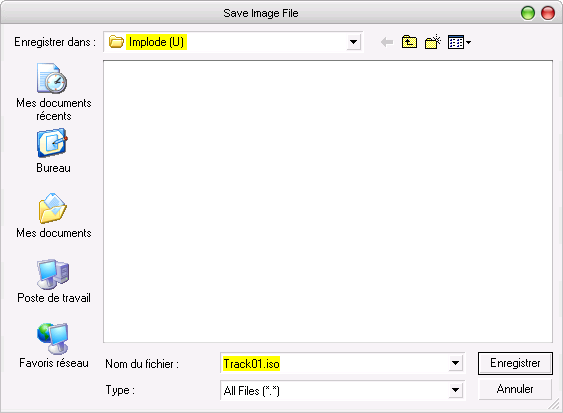The height and width of the screenshot is (413, 563).
Task: Expand the Enregistrer dans location dropdown
Action: 353,42
